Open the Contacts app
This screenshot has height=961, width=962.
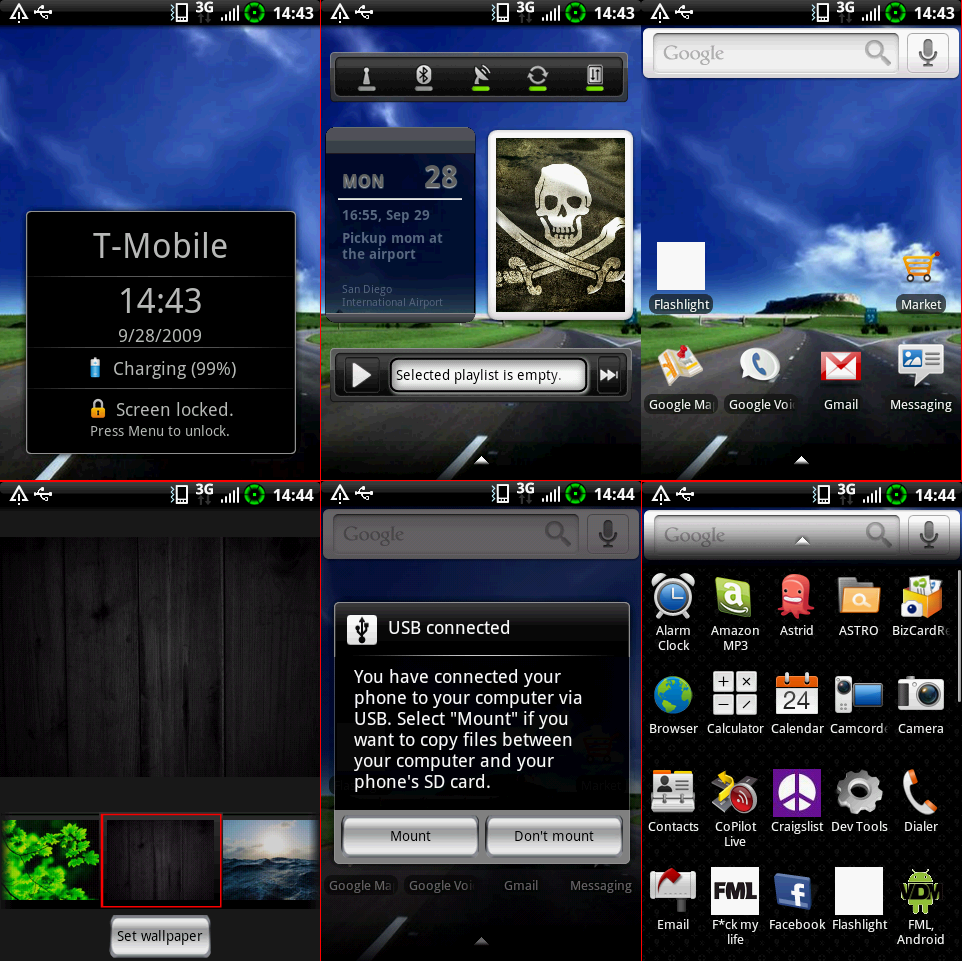(673, 801)
